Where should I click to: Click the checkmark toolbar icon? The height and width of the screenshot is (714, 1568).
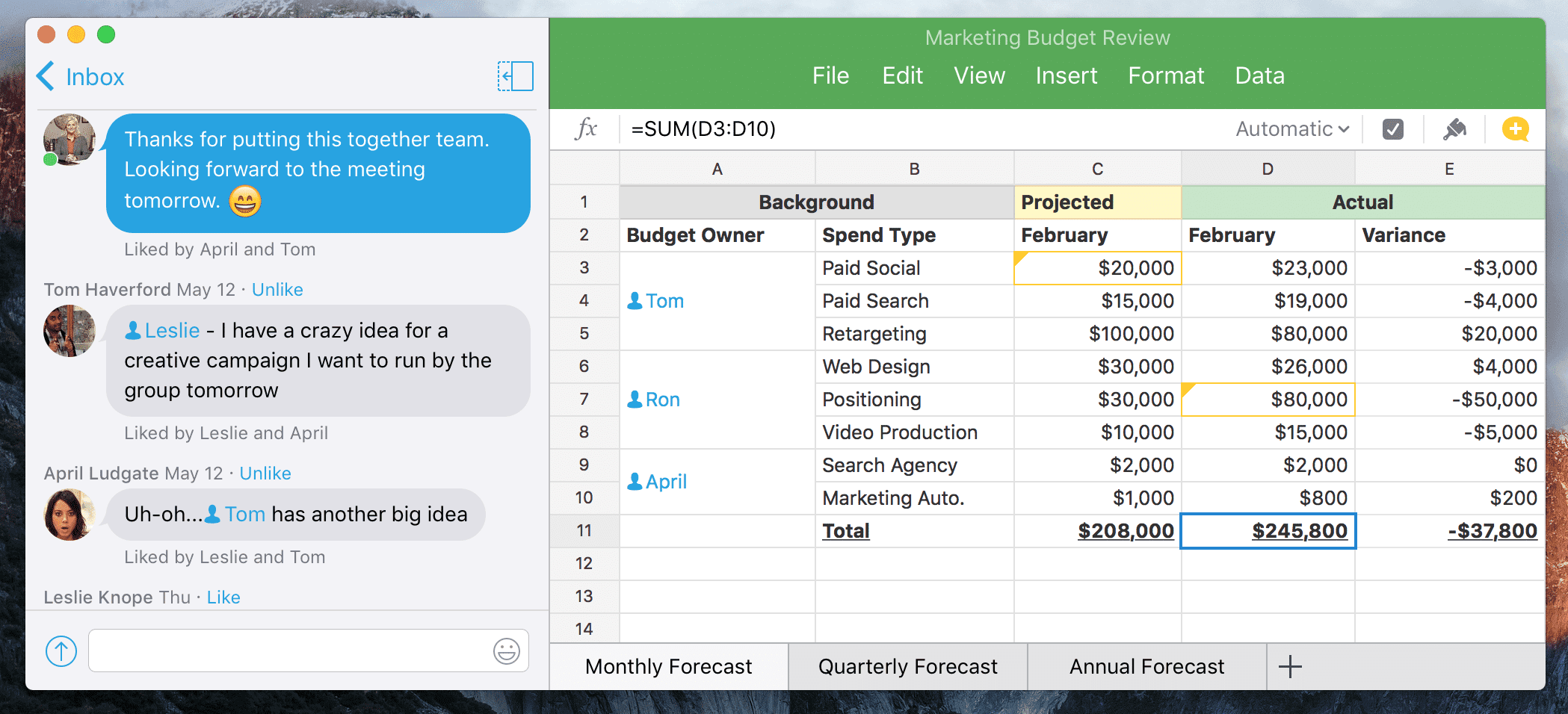[x=1392, y=128]
